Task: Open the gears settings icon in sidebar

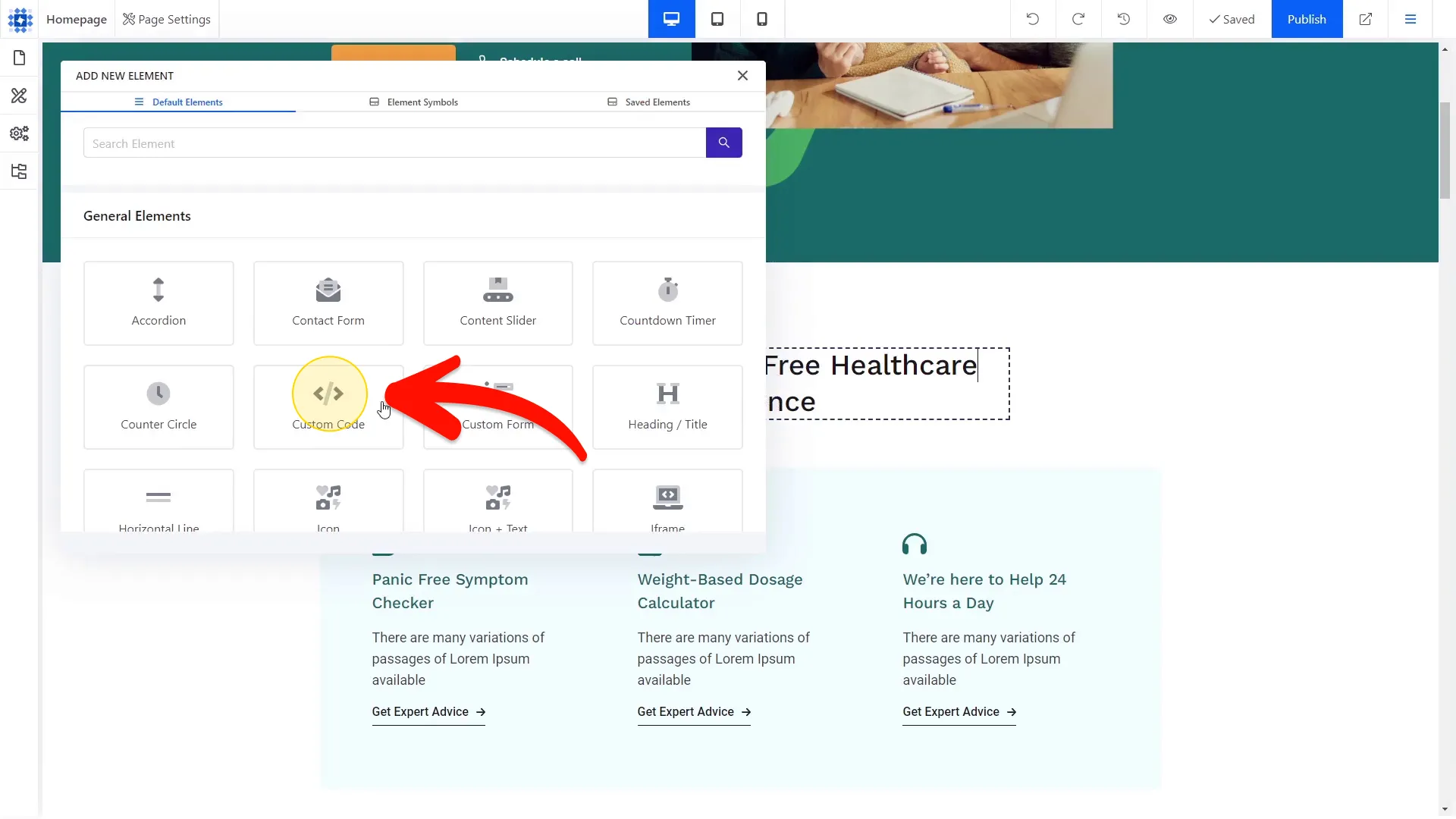Action: click(x=19, y=133)
